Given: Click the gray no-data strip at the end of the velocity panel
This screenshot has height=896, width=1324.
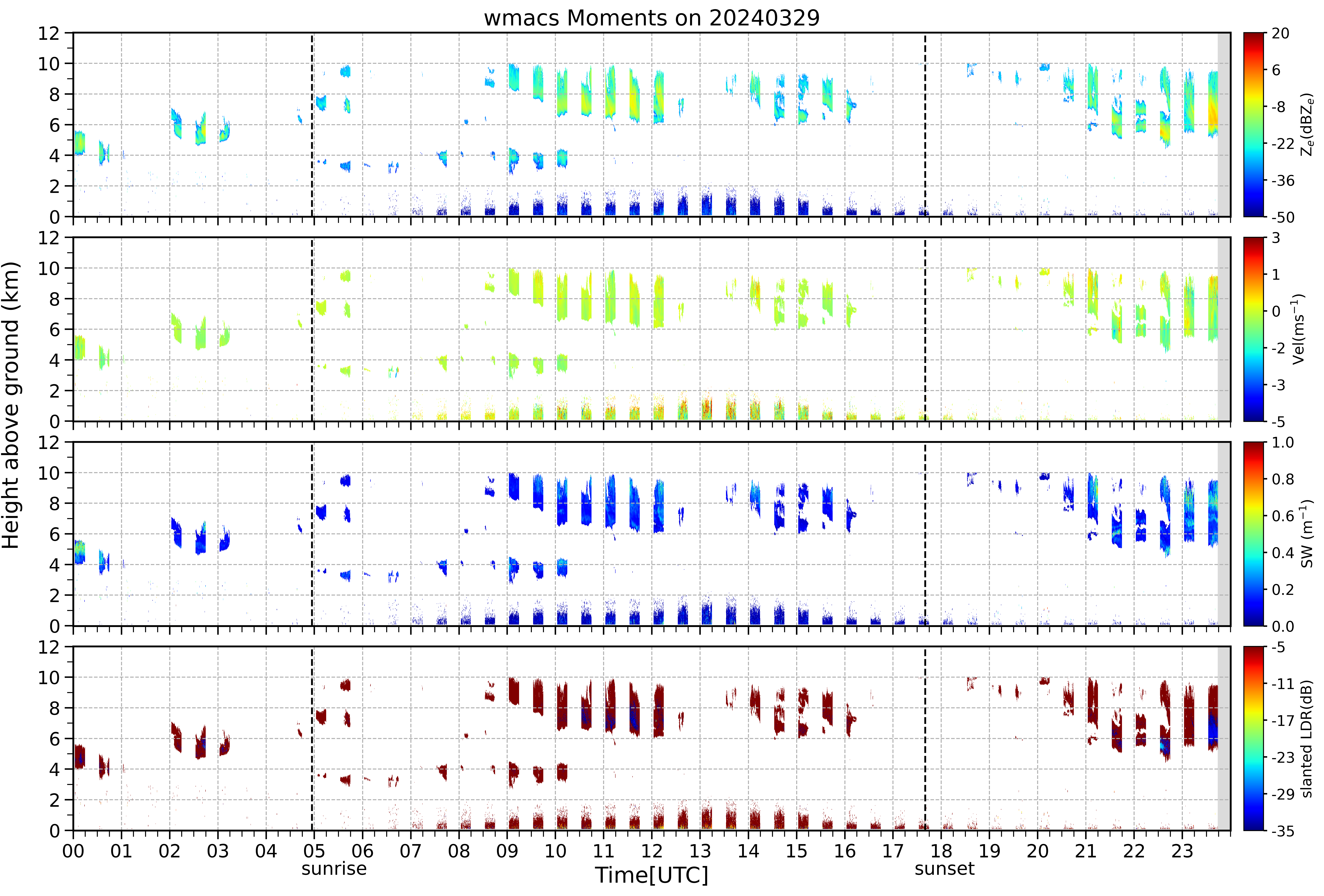Looking at the screenshot, I should click(x=1224, y=329).
